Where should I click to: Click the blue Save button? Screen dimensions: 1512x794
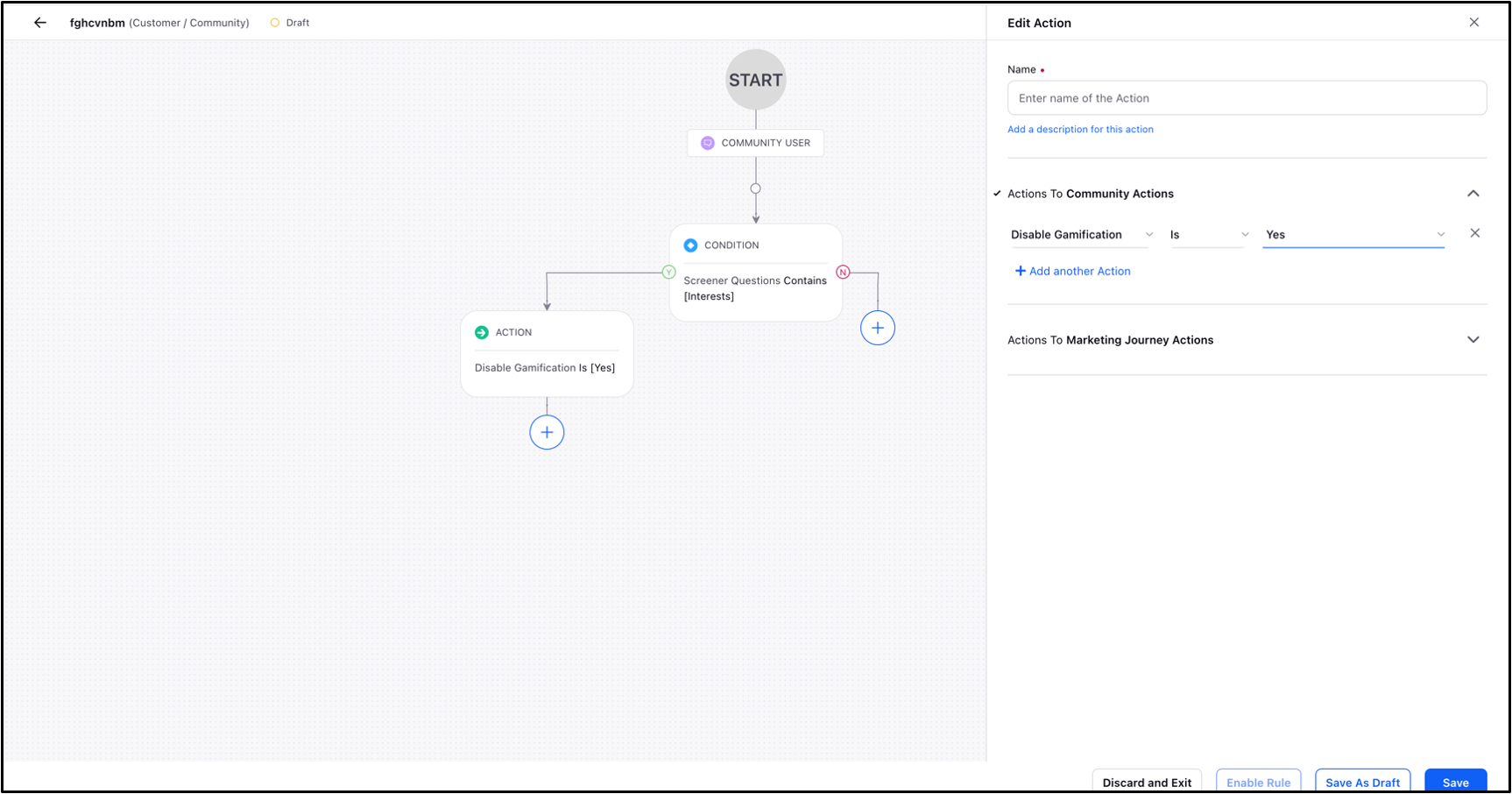[x=1455, y=782]
